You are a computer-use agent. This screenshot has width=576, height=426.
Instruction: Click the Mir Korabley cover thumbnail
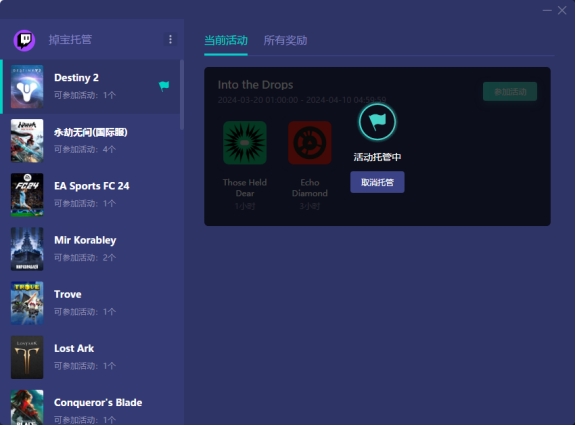[27, 249]
